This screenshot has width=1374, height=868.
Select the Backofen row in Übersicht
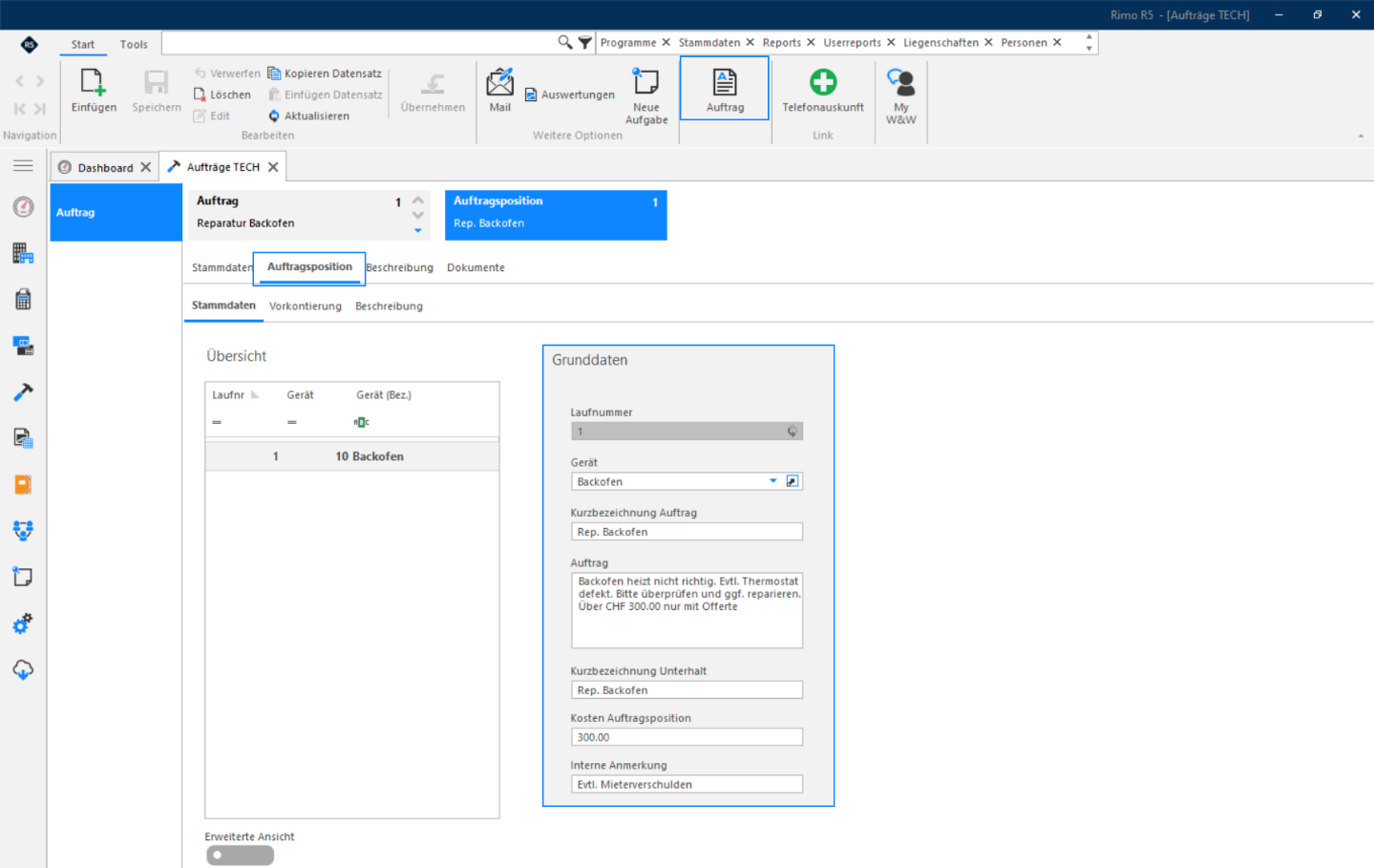352,456
